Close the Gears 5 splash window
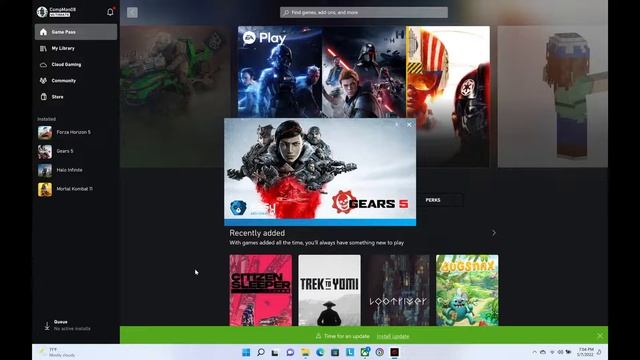The width and height of the screenshot is (640, 360). (x=409, y=125)
